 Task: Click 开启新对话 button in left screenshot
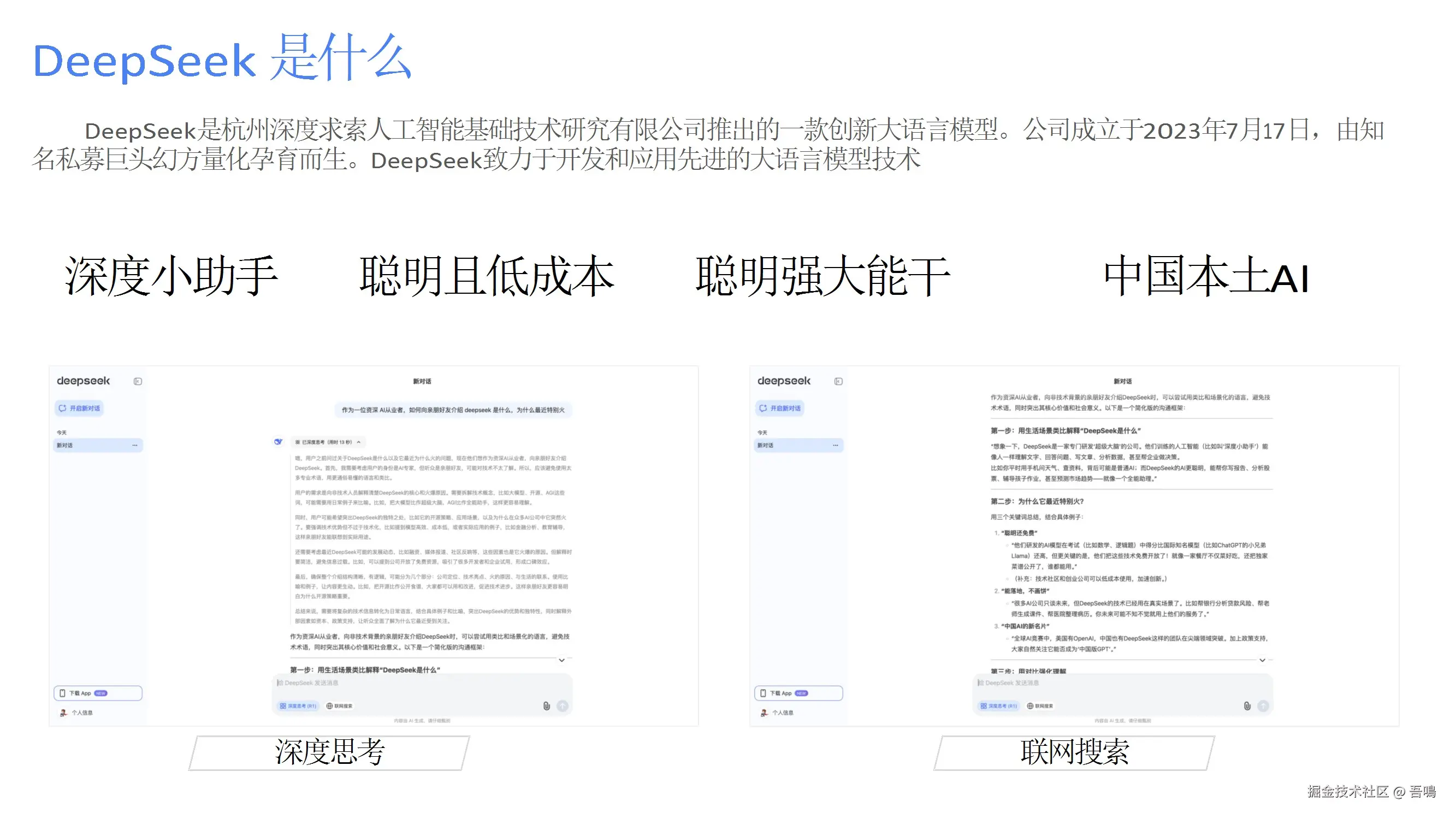coord(80,408)
